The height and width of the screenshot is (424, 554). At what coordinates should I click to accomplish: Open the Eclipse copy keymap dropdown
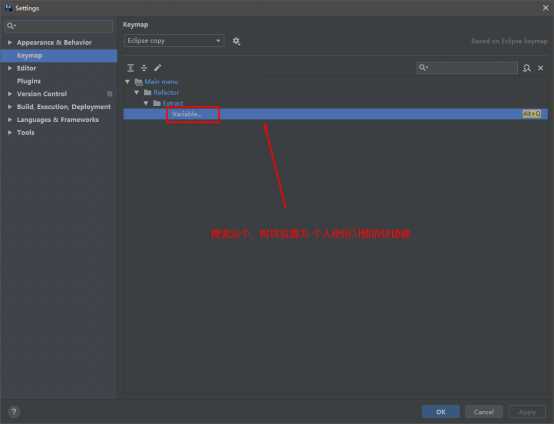pyautogui.click(x=174, y=41)
